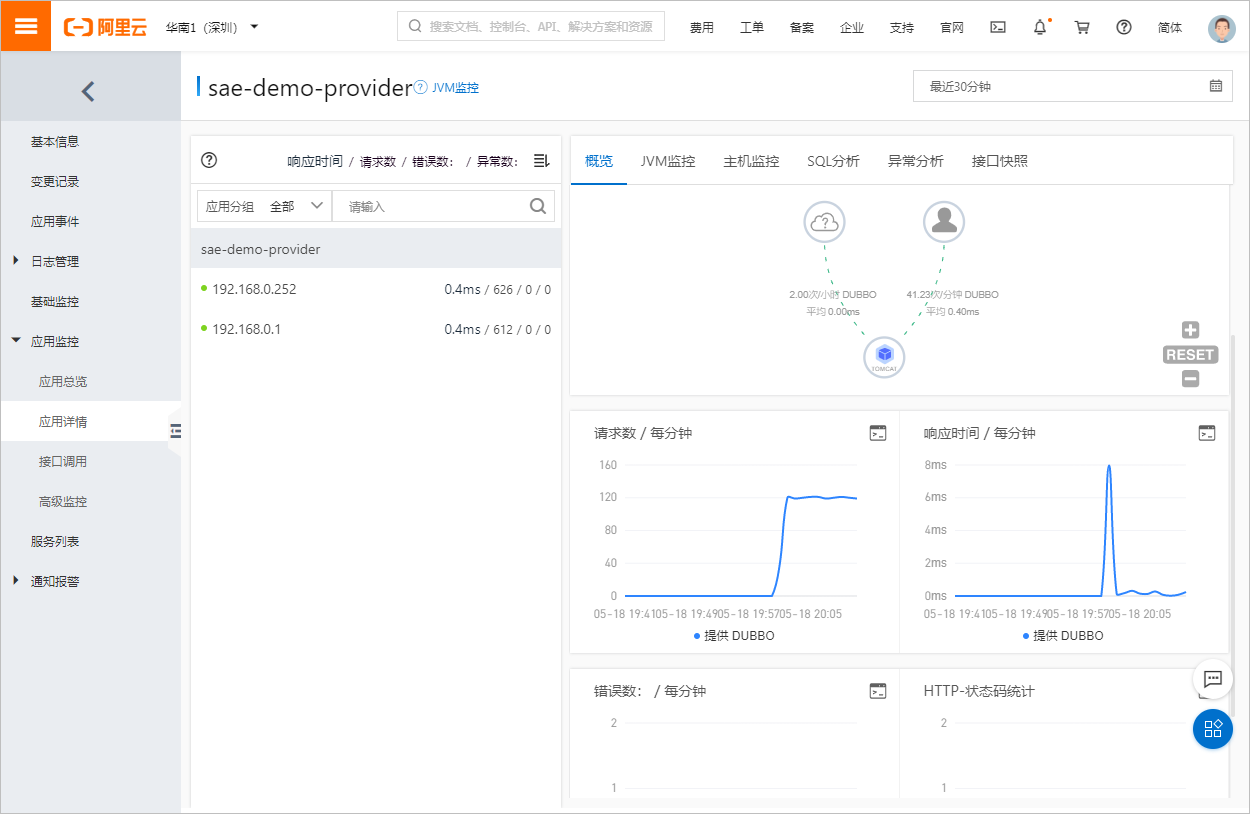Open the Cloud Shell terminal icon
The image size is (1250, 814).
[998, 27]
